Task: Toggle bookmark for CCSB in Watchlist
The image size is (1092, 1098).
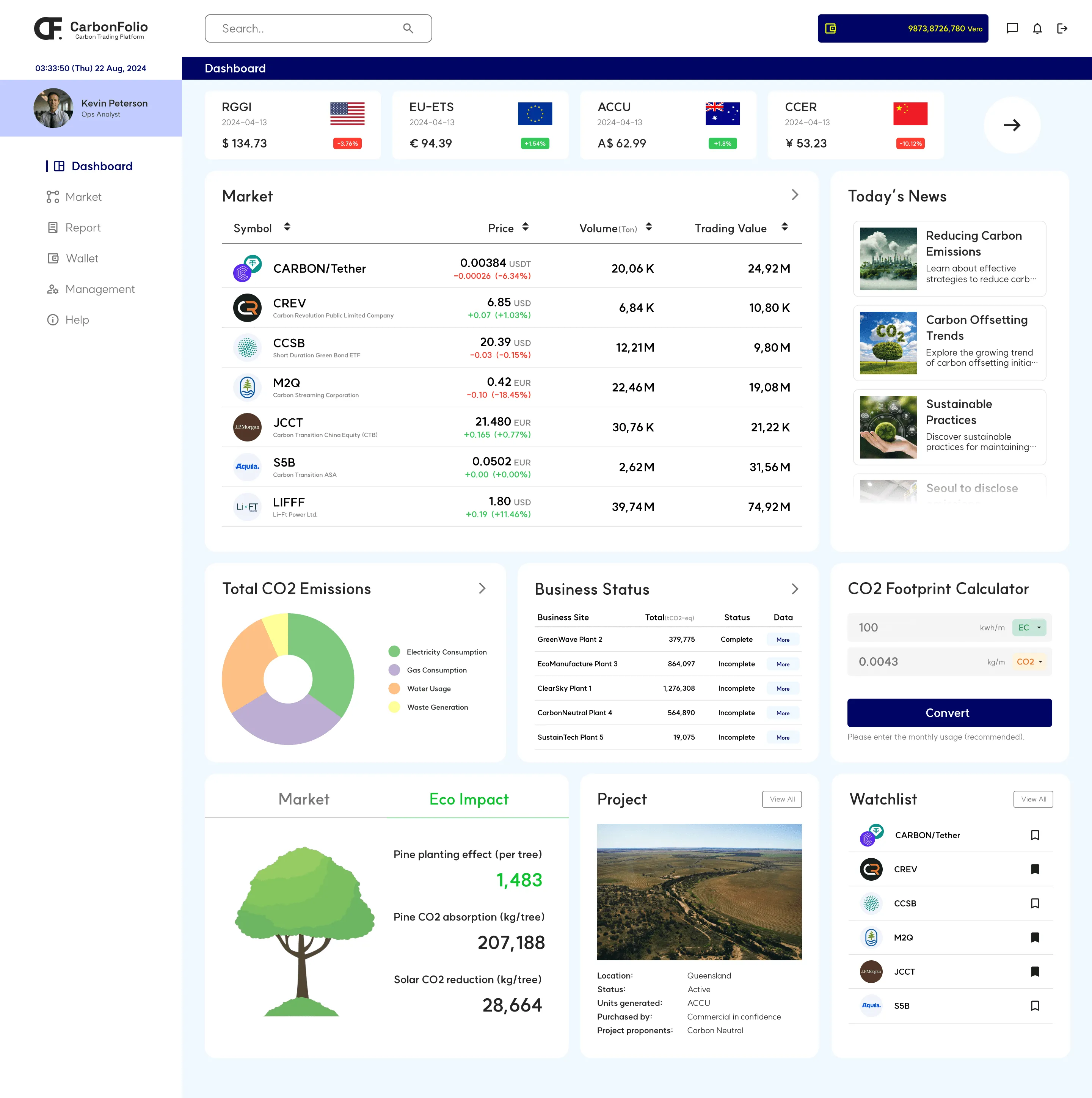Action: pyautogui.click(x=1035, y=903)
